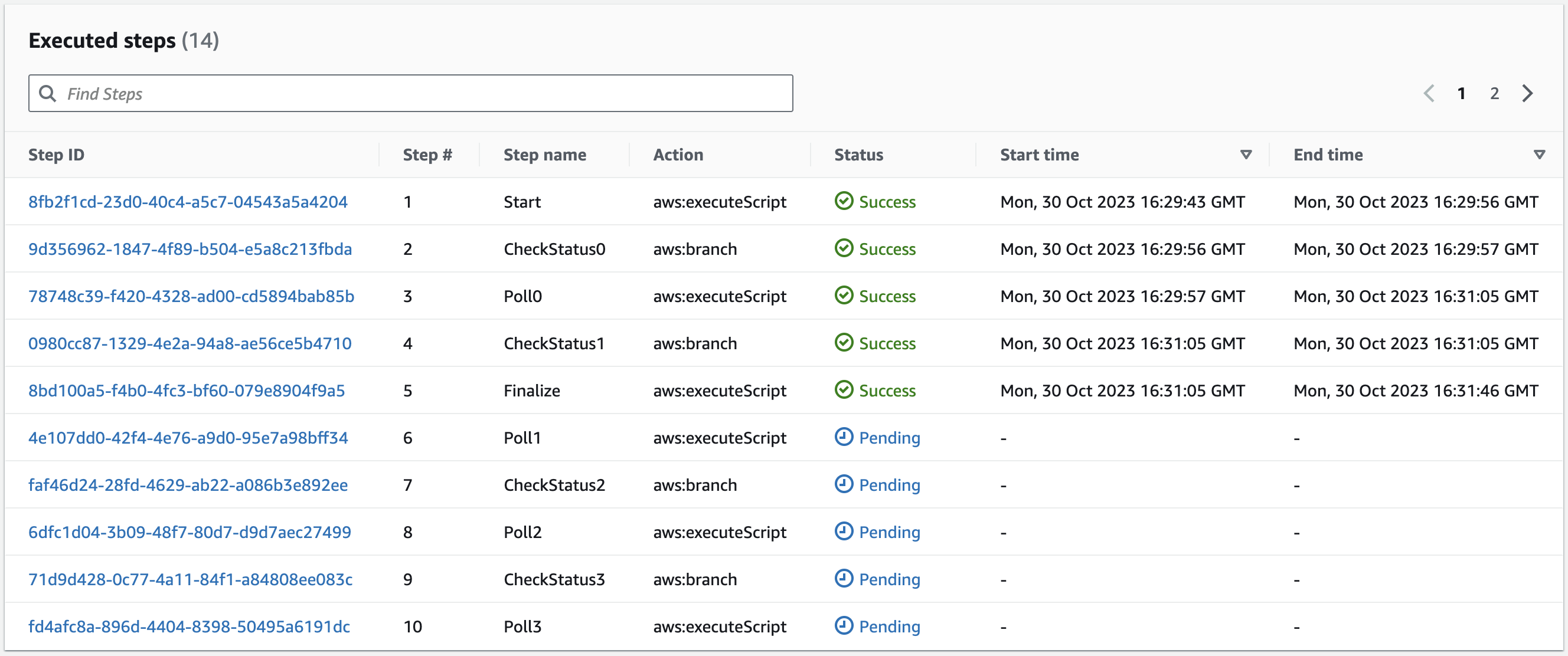Open step ID fd4afc8a for Poll3

[189, 627]
